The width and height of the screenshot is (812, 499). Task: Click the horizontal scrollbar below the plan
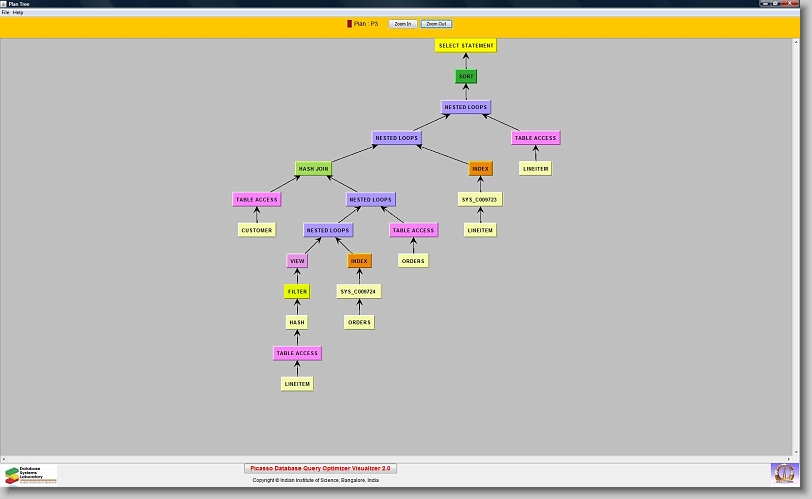pyautogui.click(x=400, y=459)
